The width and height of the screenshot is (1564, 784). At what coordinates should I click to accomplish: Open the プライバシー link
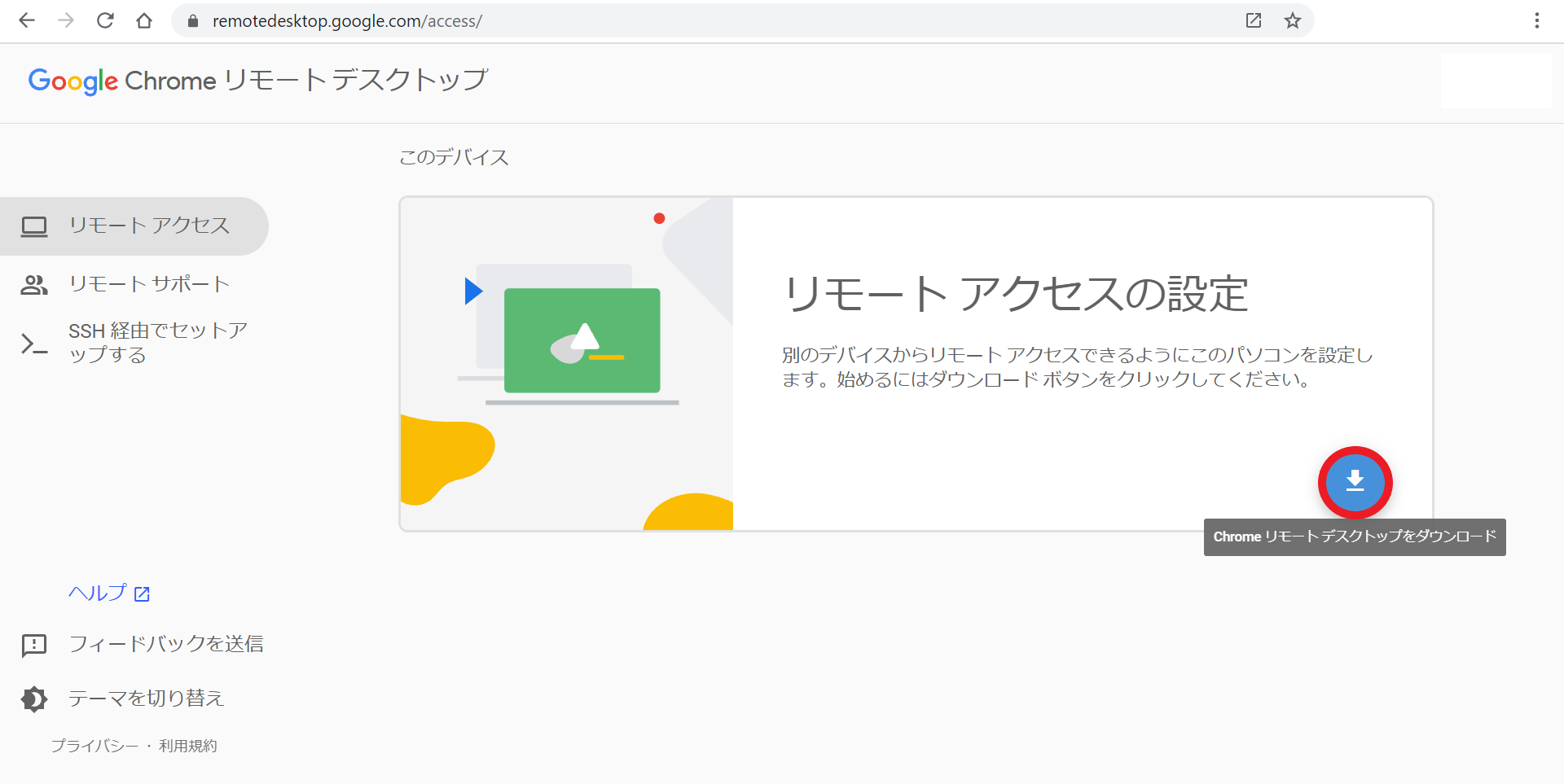pyautogui.click(x=94, y=746)
